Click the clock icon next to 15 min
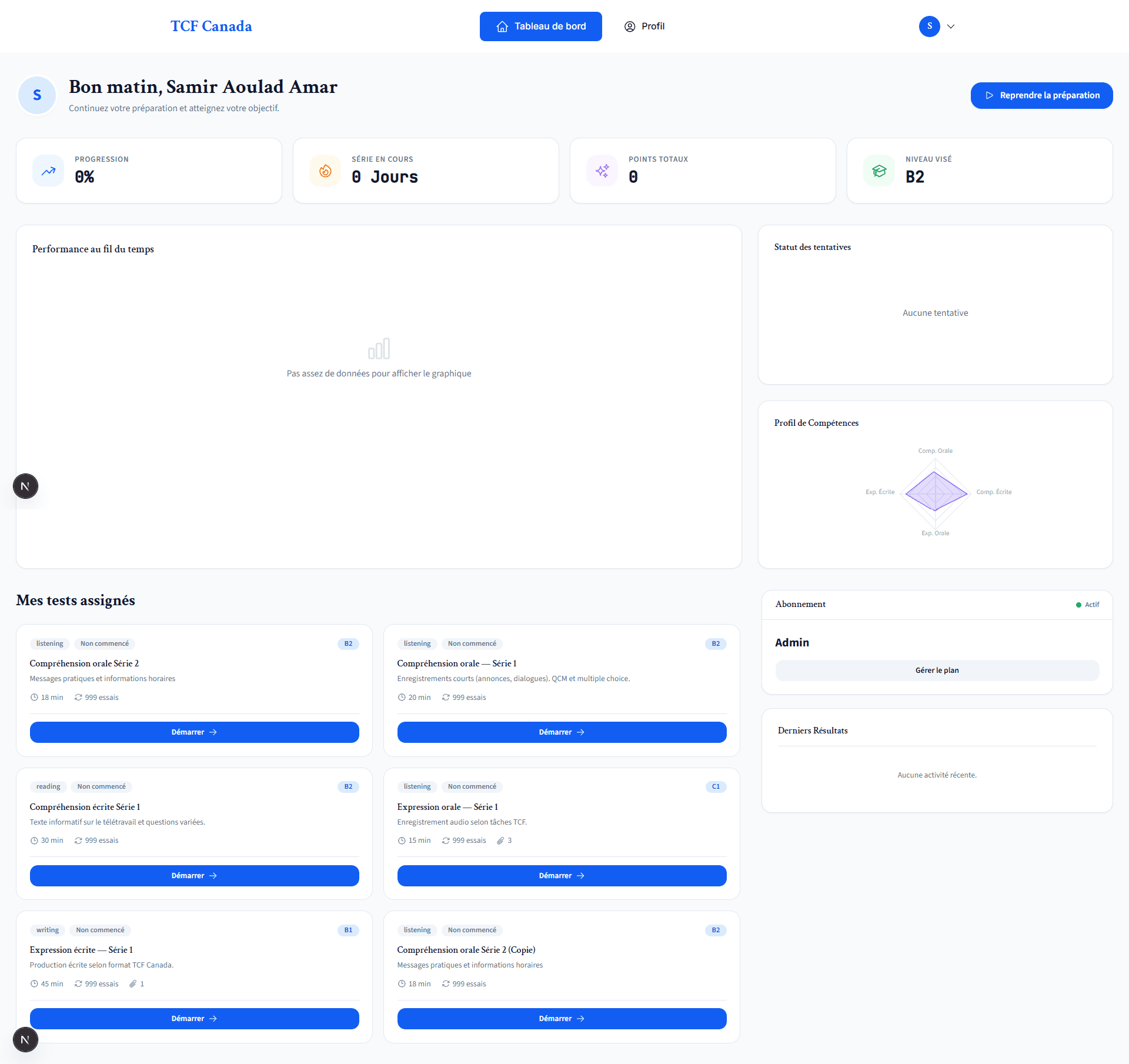1129x1064 pixels. coord(402,841)
